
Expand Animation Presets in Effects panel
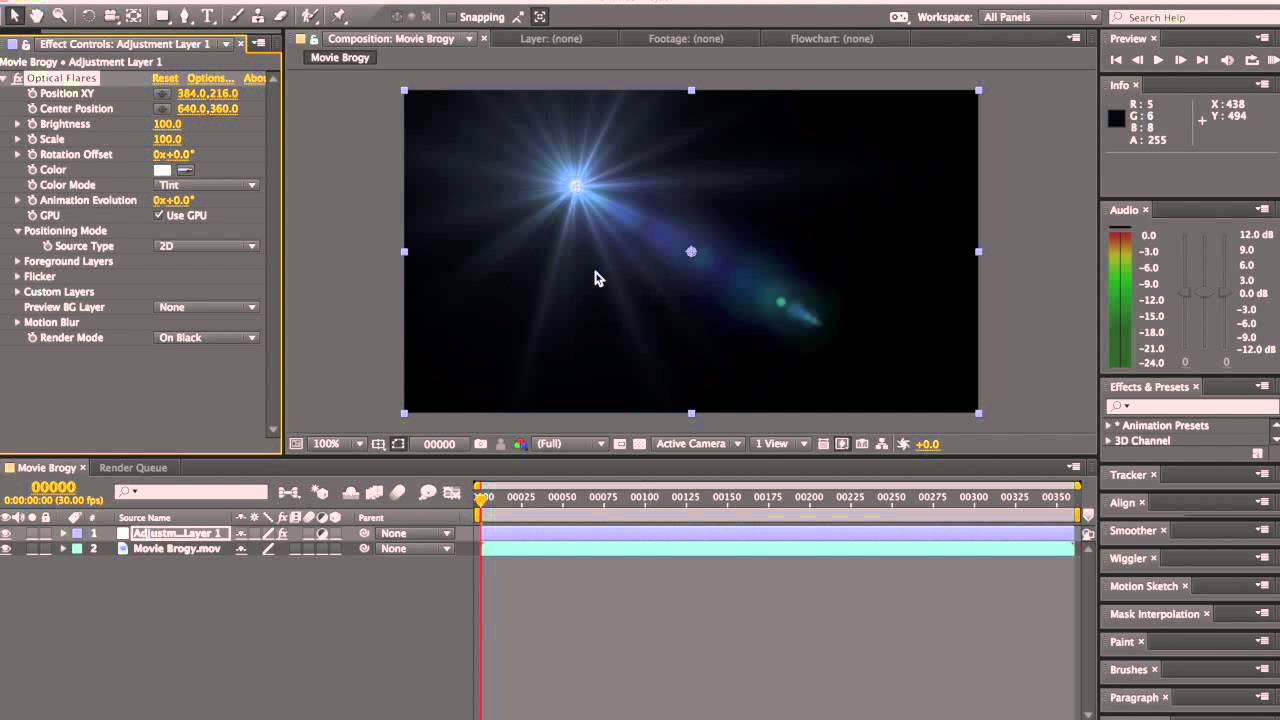(1108, 426)
